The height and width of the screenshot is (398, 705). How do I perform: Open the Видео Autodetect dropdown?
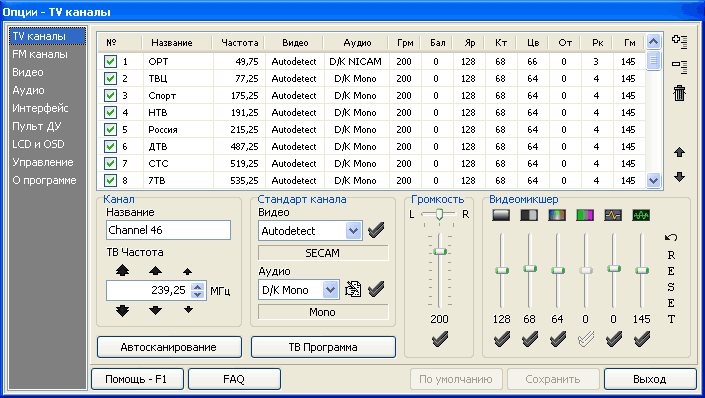(353, 231)
